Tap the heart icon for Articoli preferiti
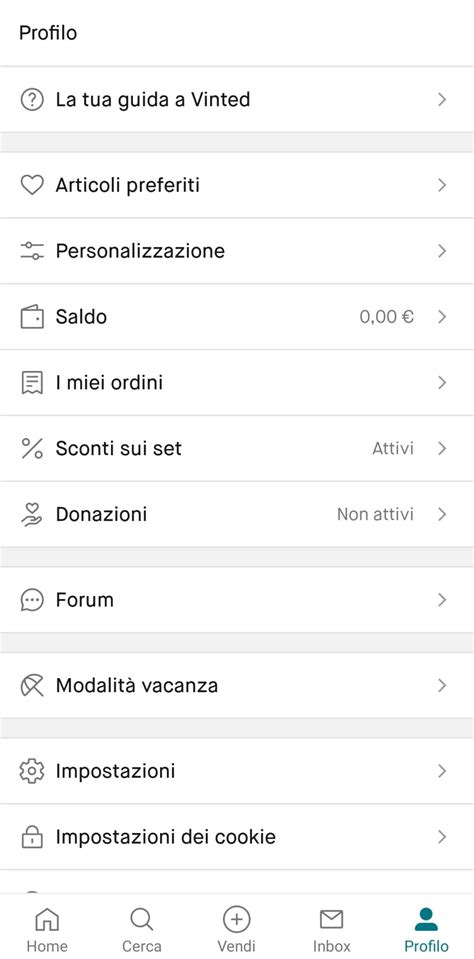474x959 pixels. click(x=32, y=185)
